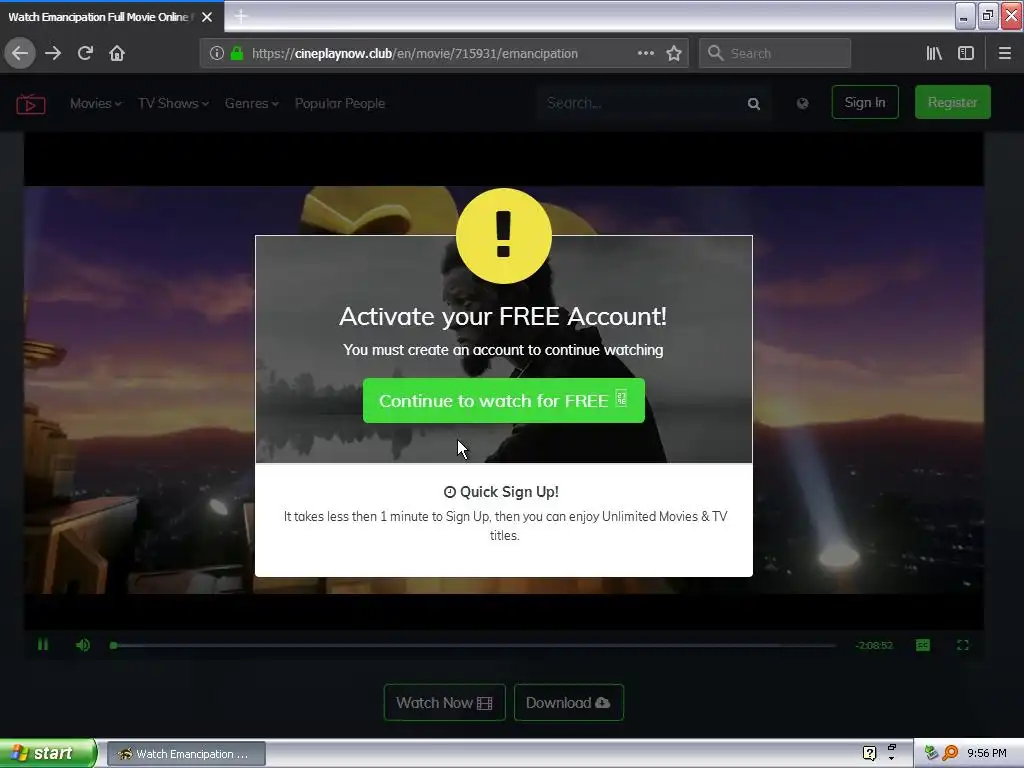Click Continue to watch for FREE

click(504, 400)
